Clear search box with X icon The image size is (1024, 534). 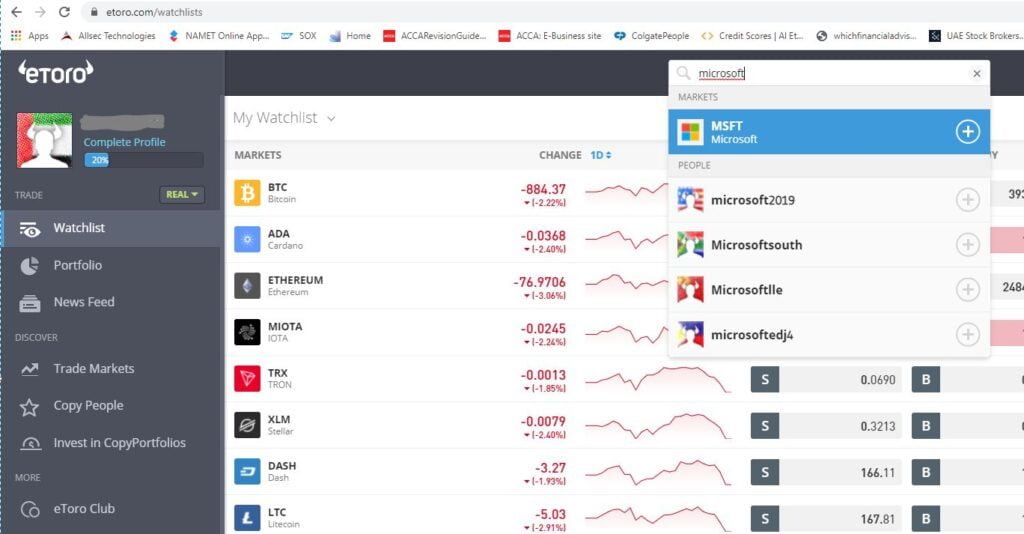976,73
